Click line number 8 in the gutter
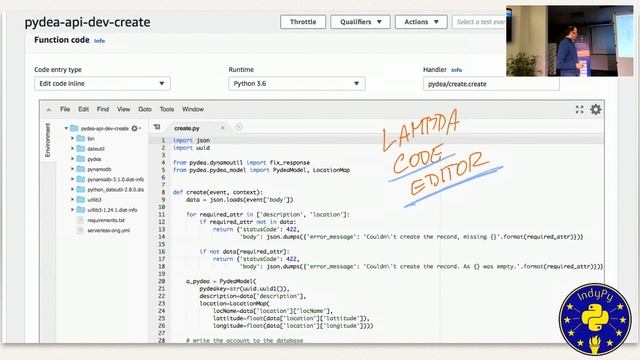This screenshot has height=360, width=640. (x=163, y=192)
